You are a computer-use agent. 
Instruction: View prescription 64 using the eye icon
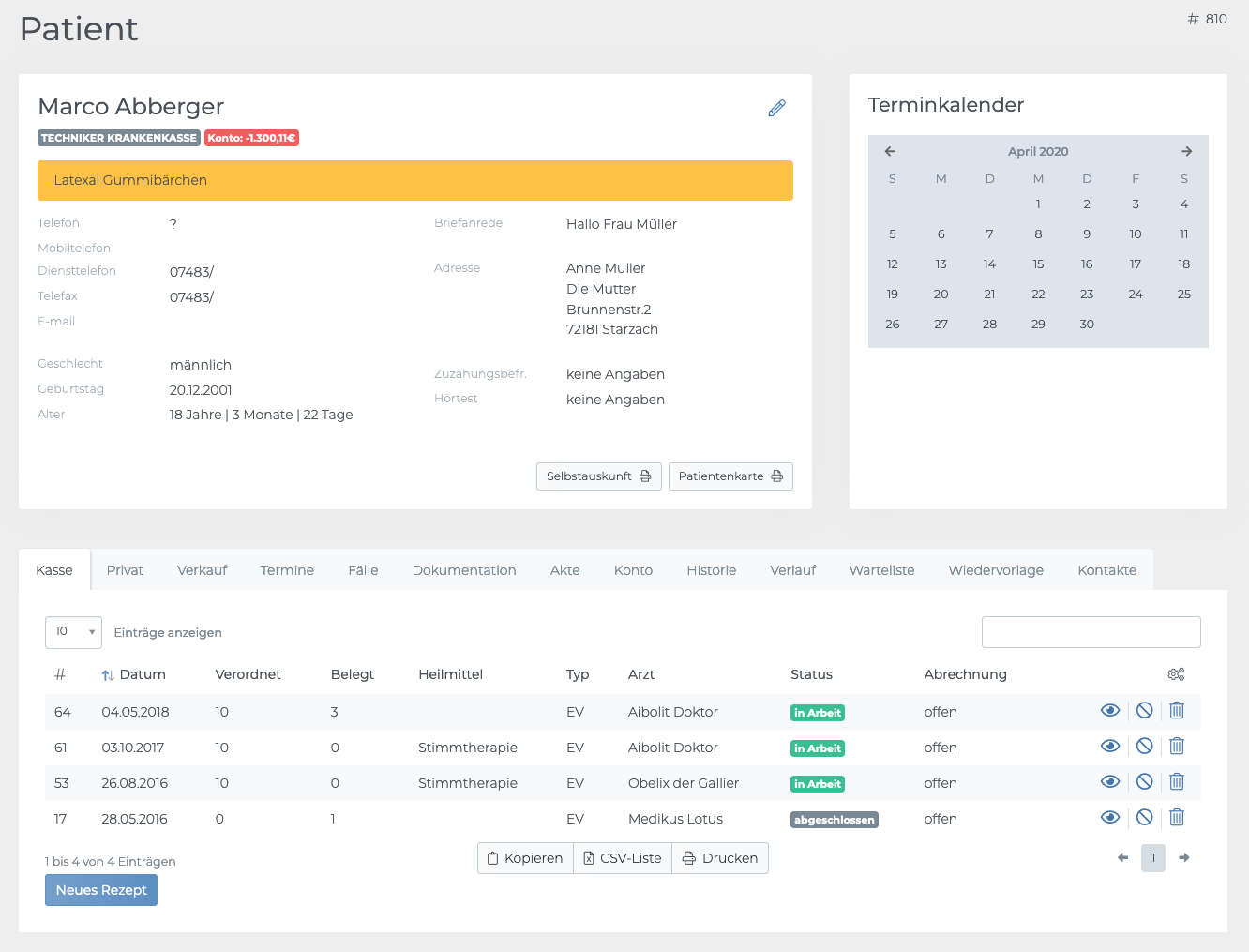click(x=1110, y=711)
